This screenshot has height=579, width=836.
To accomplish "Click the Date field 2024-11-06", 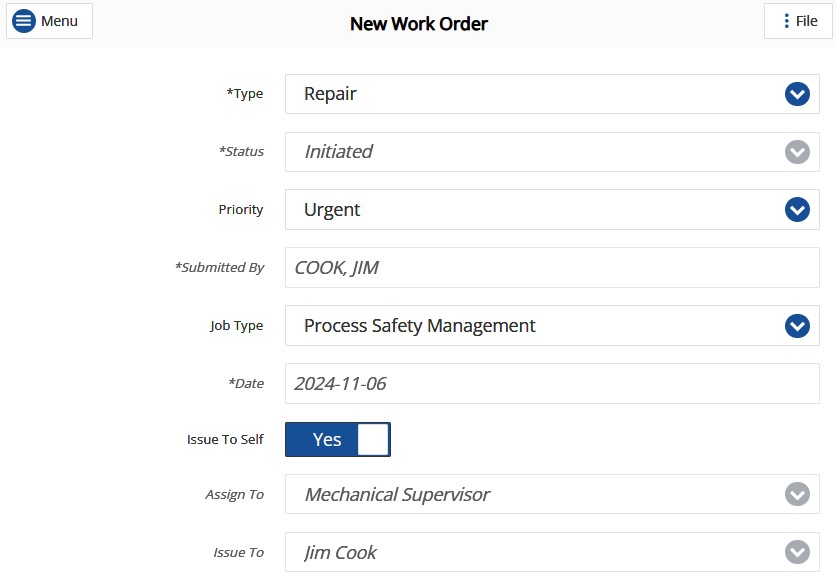I will 552,384.
